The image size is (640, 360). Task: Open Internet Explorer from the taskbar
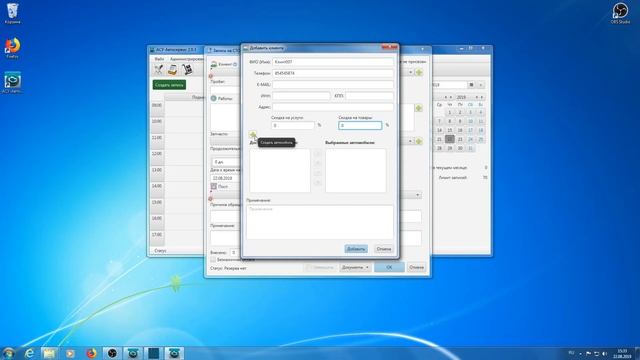(x=29, y=353)
